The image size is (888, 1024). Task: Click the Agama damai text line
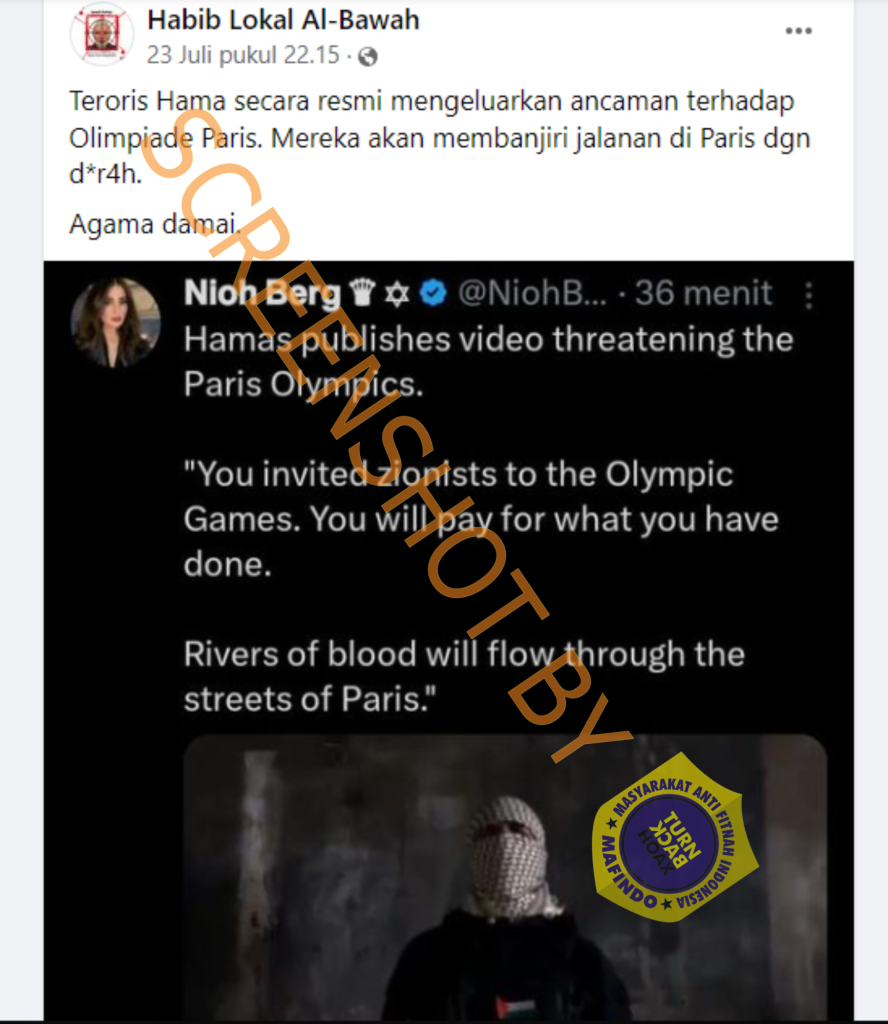point(155,224)
